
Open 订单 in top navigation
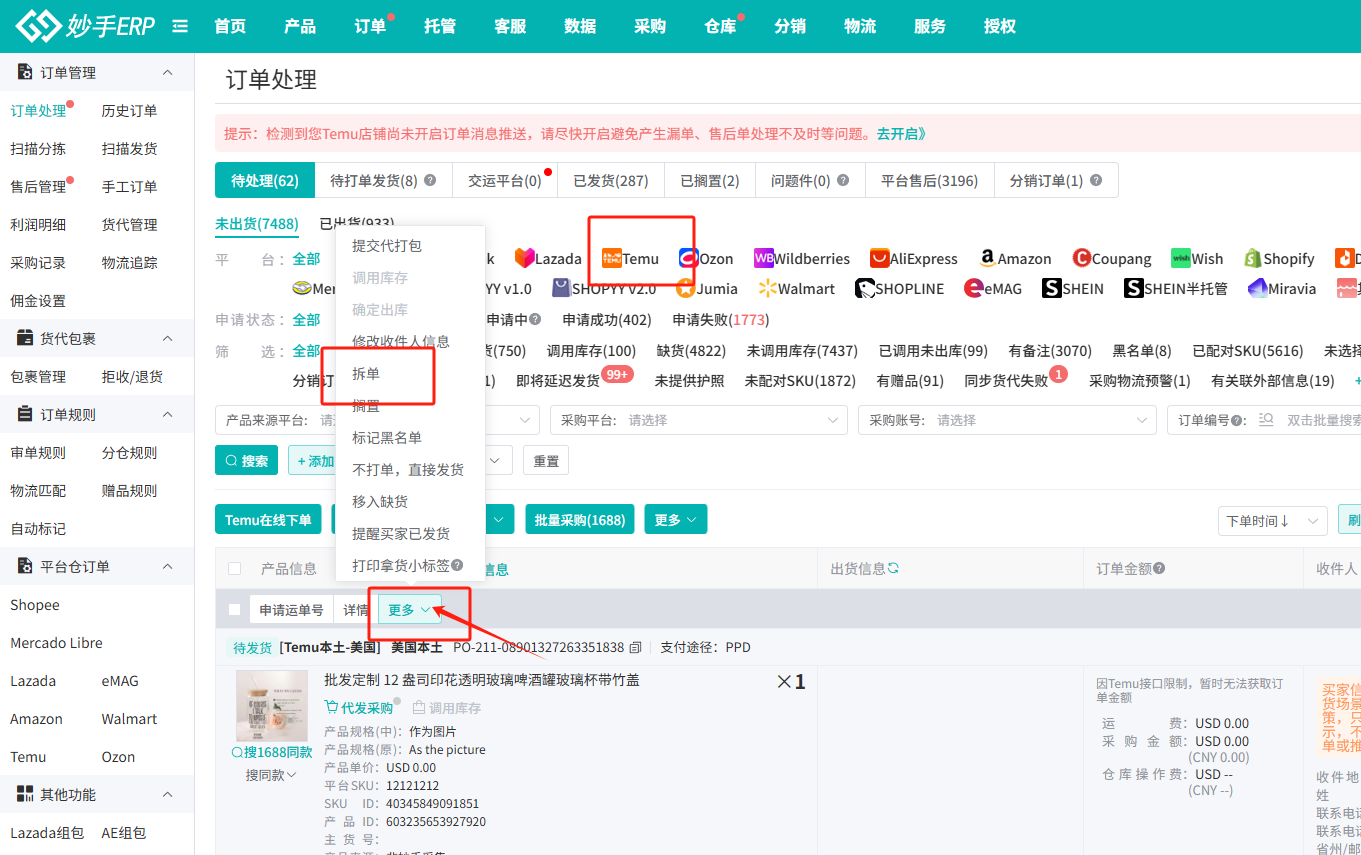click(370, 26)
